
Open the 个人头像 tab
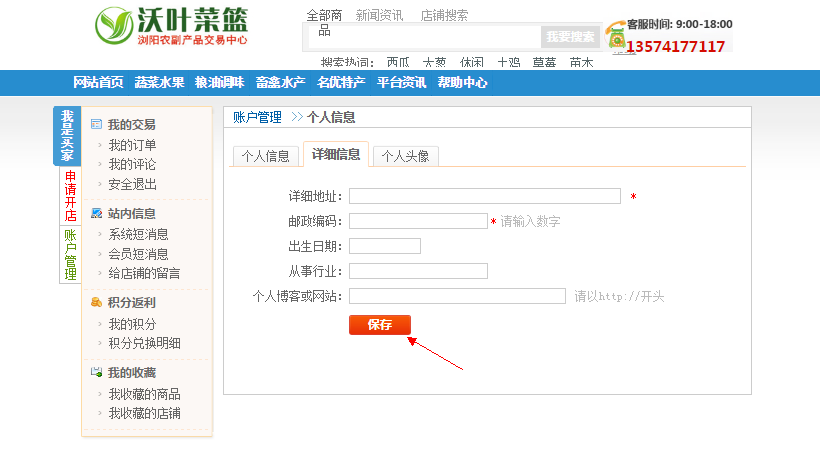pyautogui.click(x=405, y=156)
